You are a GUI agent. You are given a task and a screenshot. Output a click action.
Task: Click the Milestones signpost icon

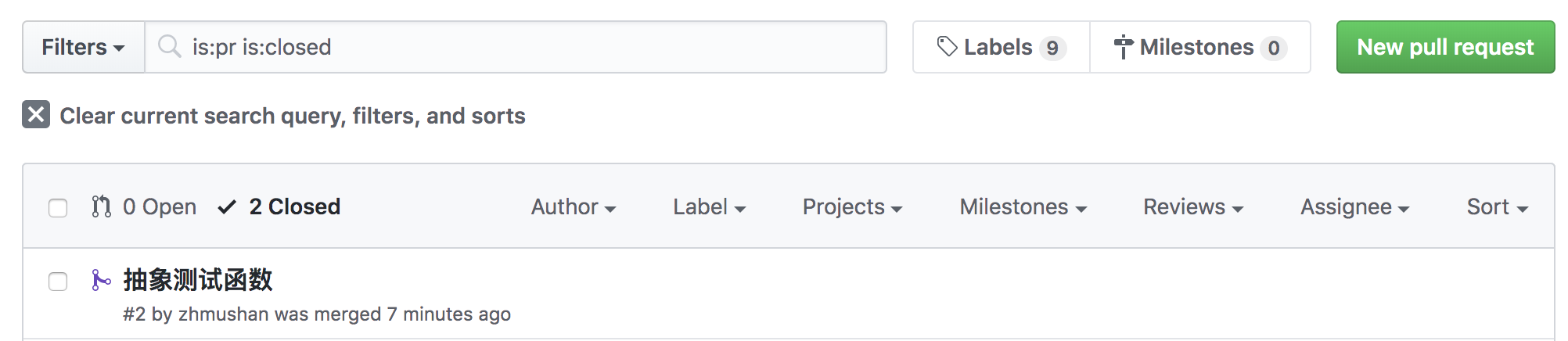[1123, 47]
